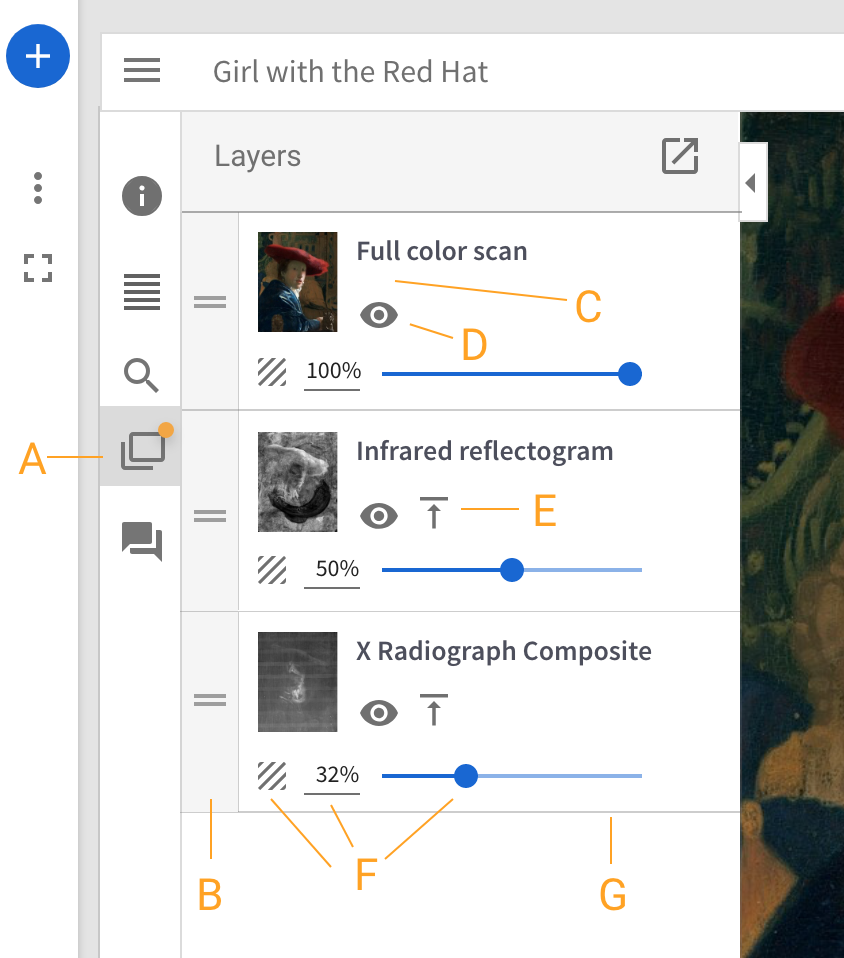Open the index panel from the sidebar

(141, 293)
